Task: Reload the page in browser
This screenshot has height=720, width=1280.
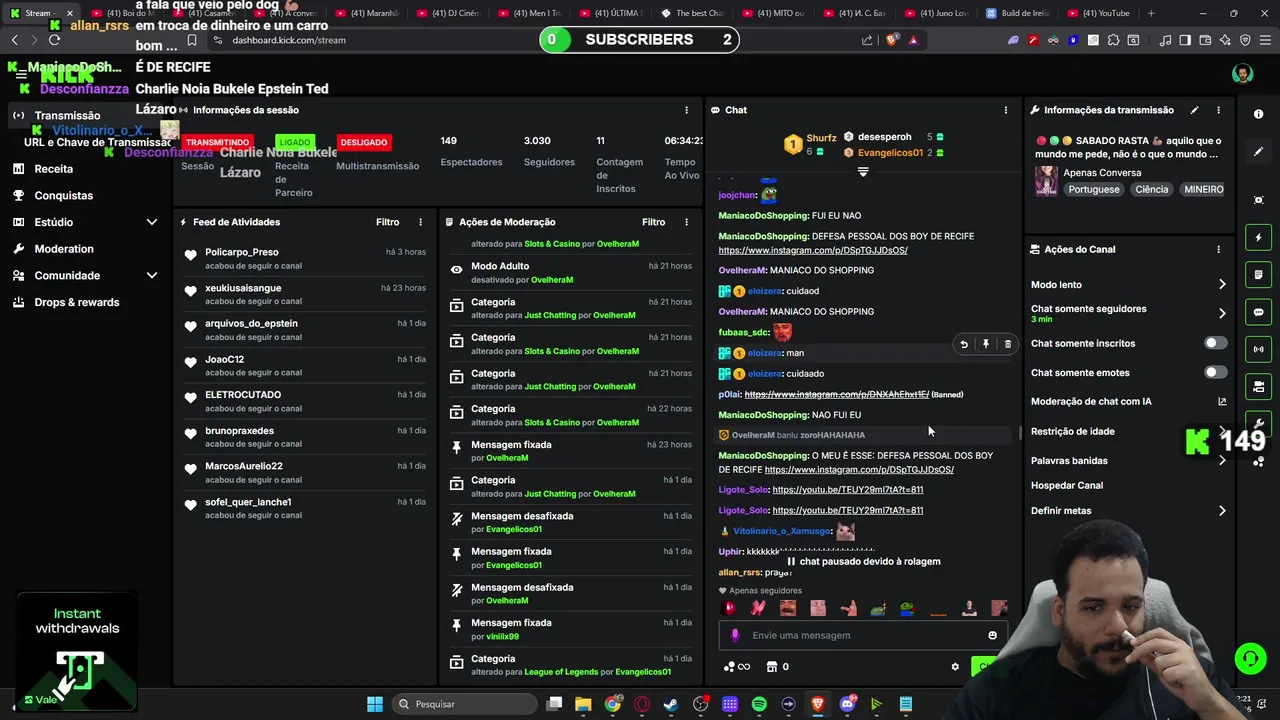Action: tap(54, 40)
